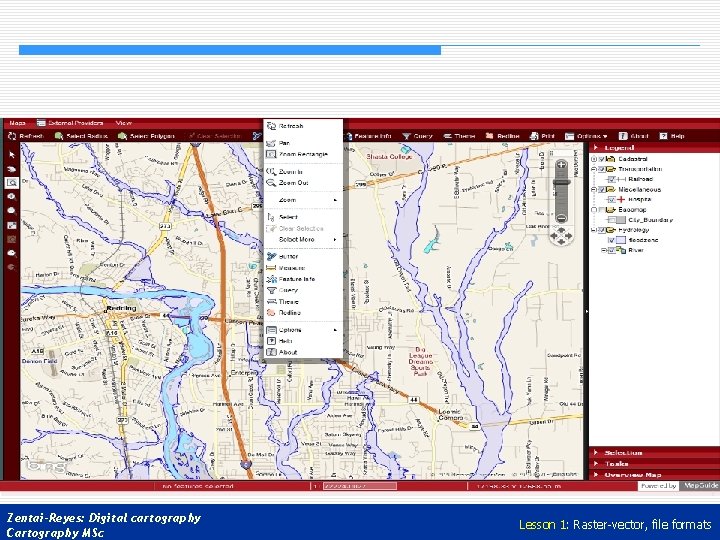
Task: Toggle the Hydrology group checkbox
Action: pyautogui.click(x=601, y=230)
